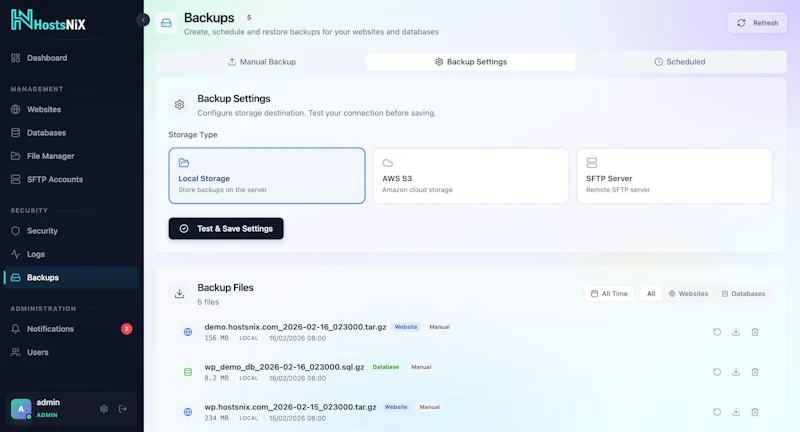Click the green Database tag

coord(386,367)
